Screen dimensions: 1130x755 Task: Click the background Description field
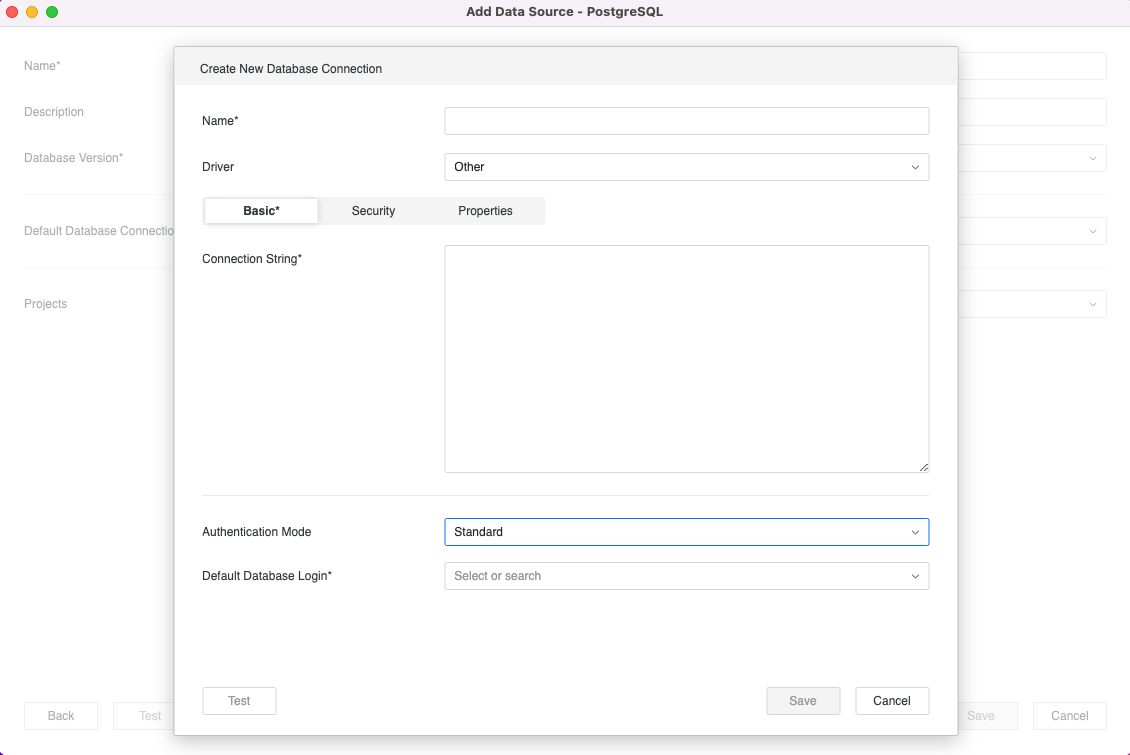click(1032, 112)
